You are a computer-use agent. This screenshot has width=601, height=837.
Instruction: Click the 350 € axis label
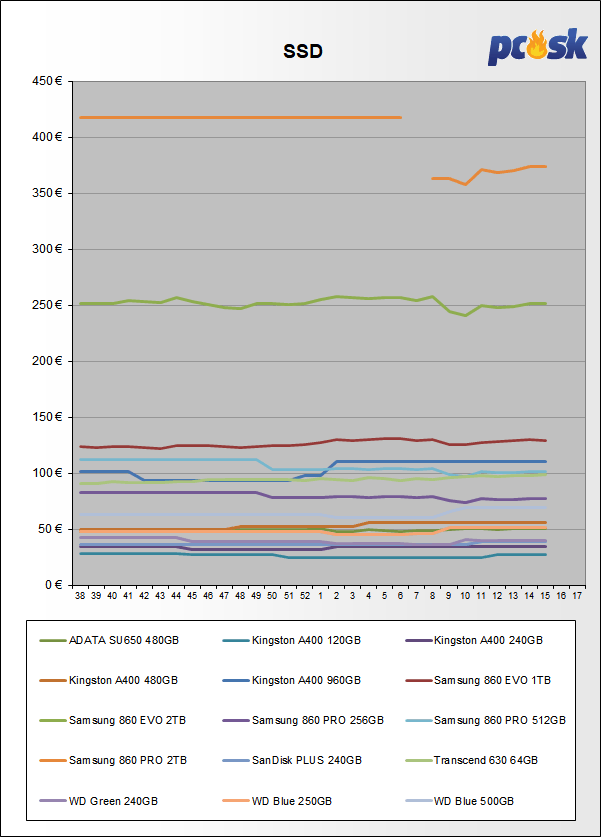(47, 193)
